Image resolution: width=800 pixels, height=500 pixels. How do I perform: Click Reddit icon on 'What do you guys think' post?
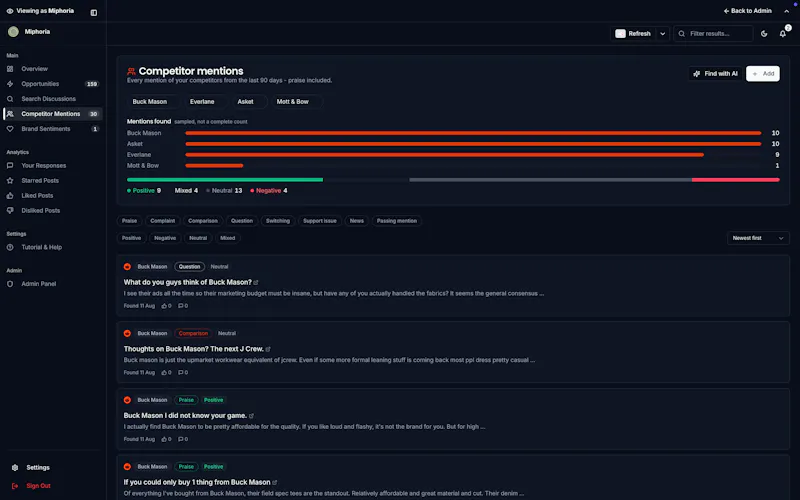click(x=128, y=267)
